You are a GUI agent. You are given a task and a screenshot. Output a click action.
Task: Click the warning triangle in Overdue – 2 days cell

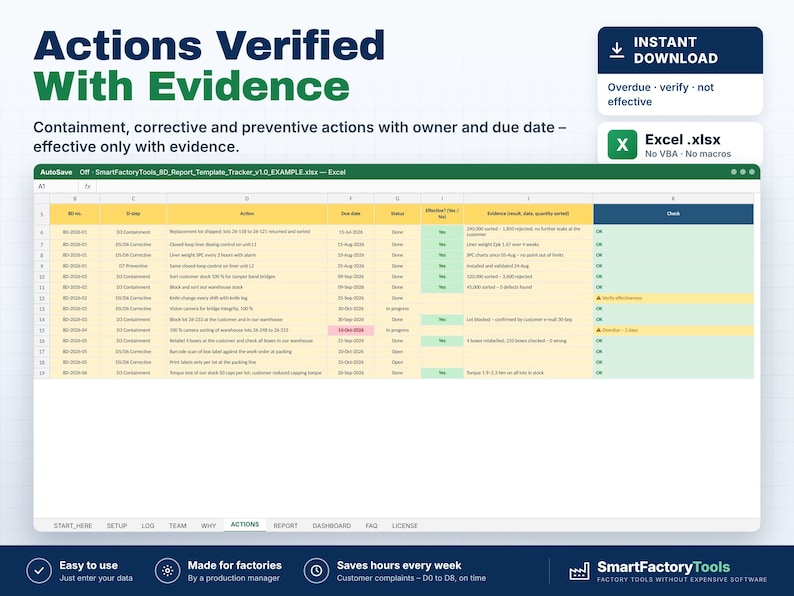click(x=599, y=330)
